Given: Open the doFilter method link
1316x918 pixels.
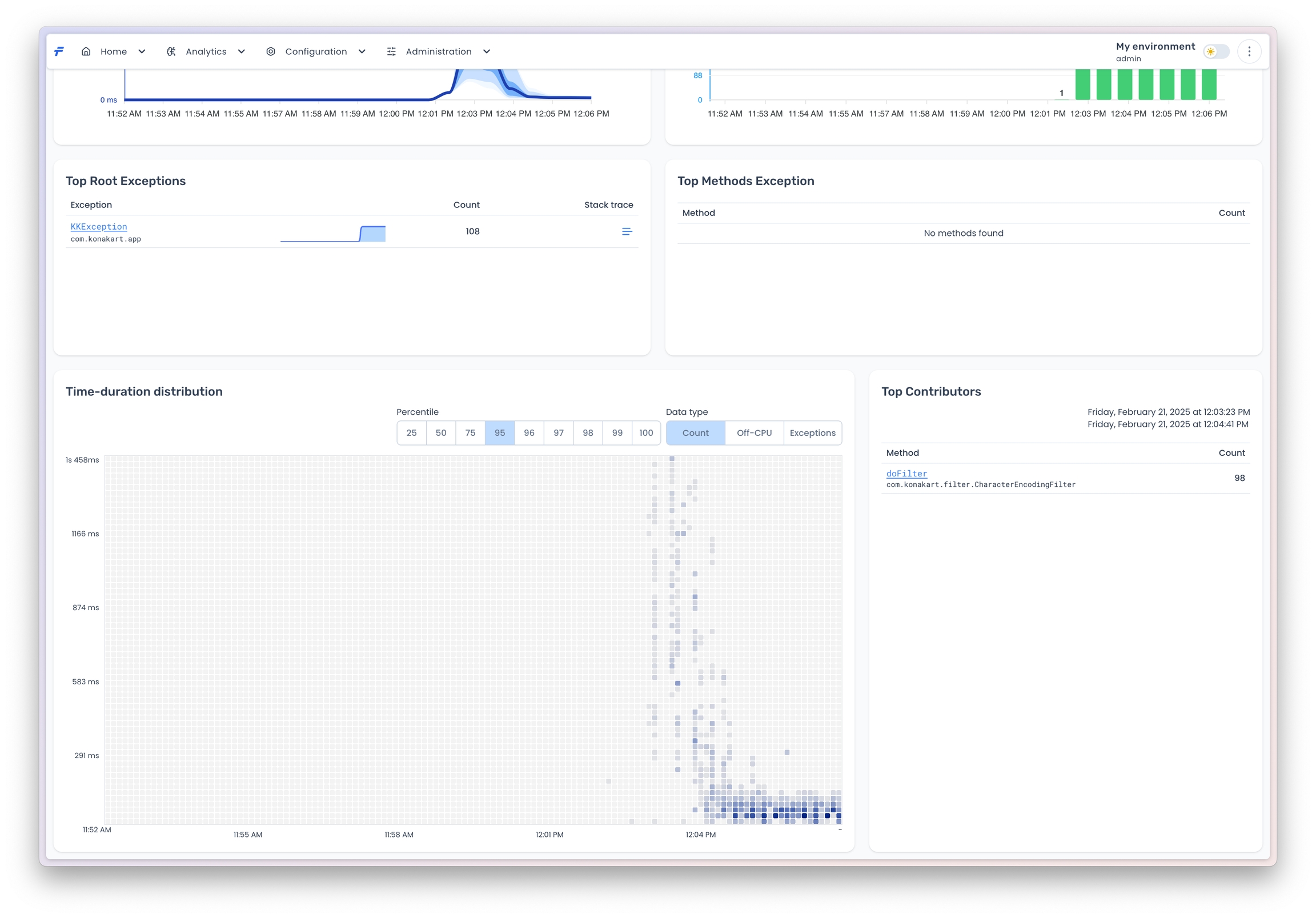Looking at the screenshot, I should pos(906,474).
